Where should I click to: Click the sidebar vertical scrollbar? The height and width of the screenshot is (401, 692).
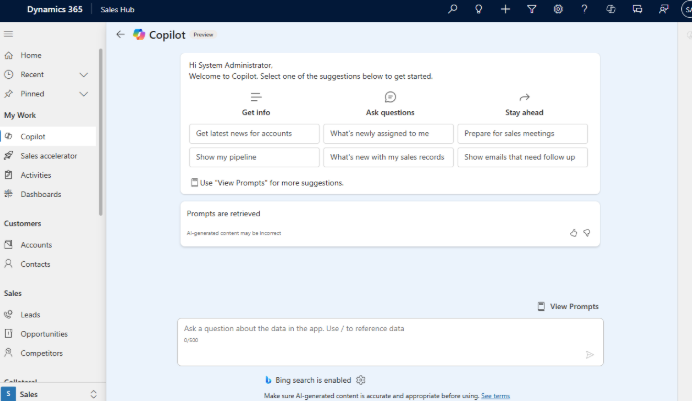[x=101, y=132]
